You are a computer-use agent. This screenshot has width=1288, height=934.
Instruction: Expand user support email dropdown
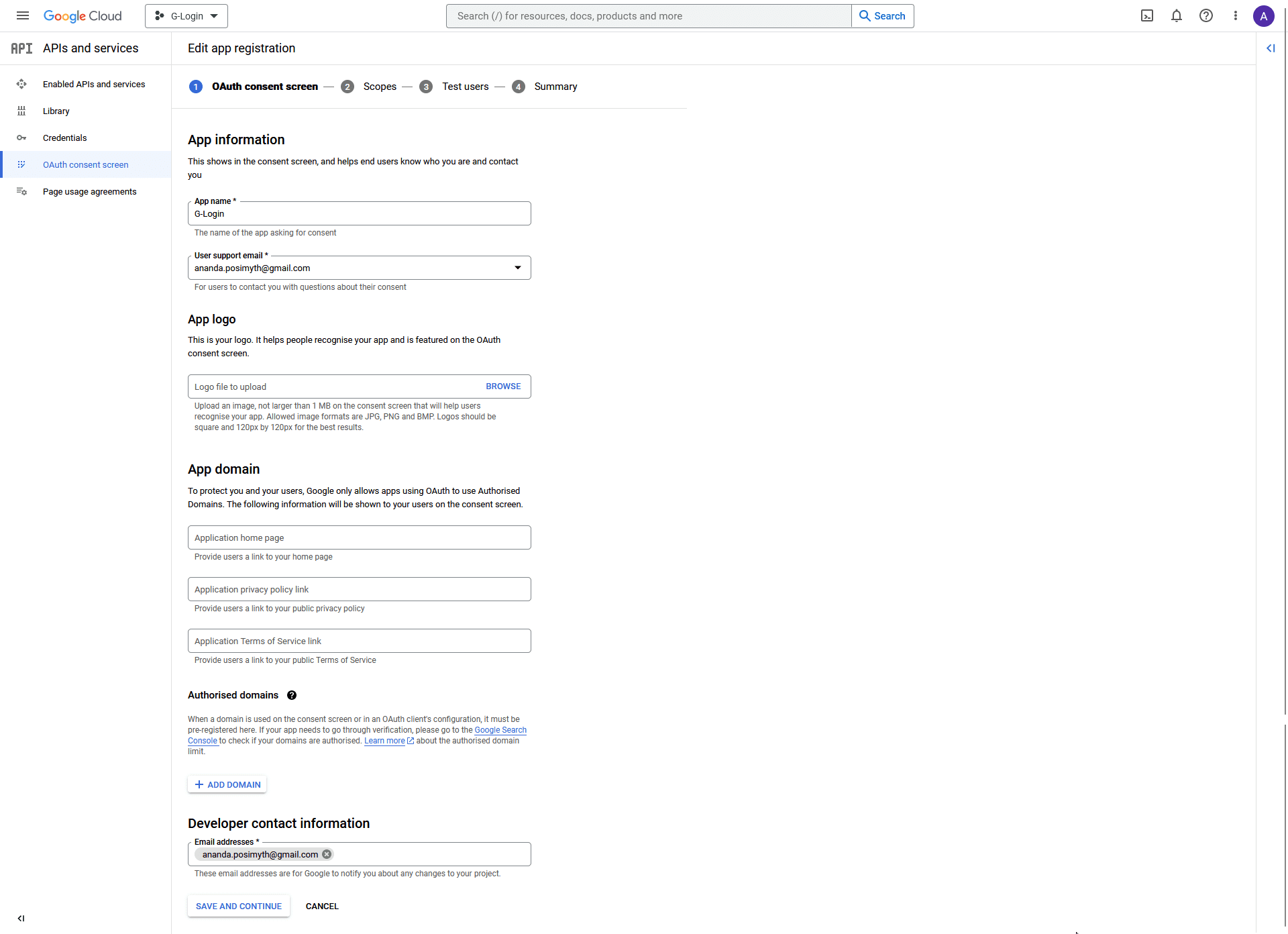pos(518,267)
